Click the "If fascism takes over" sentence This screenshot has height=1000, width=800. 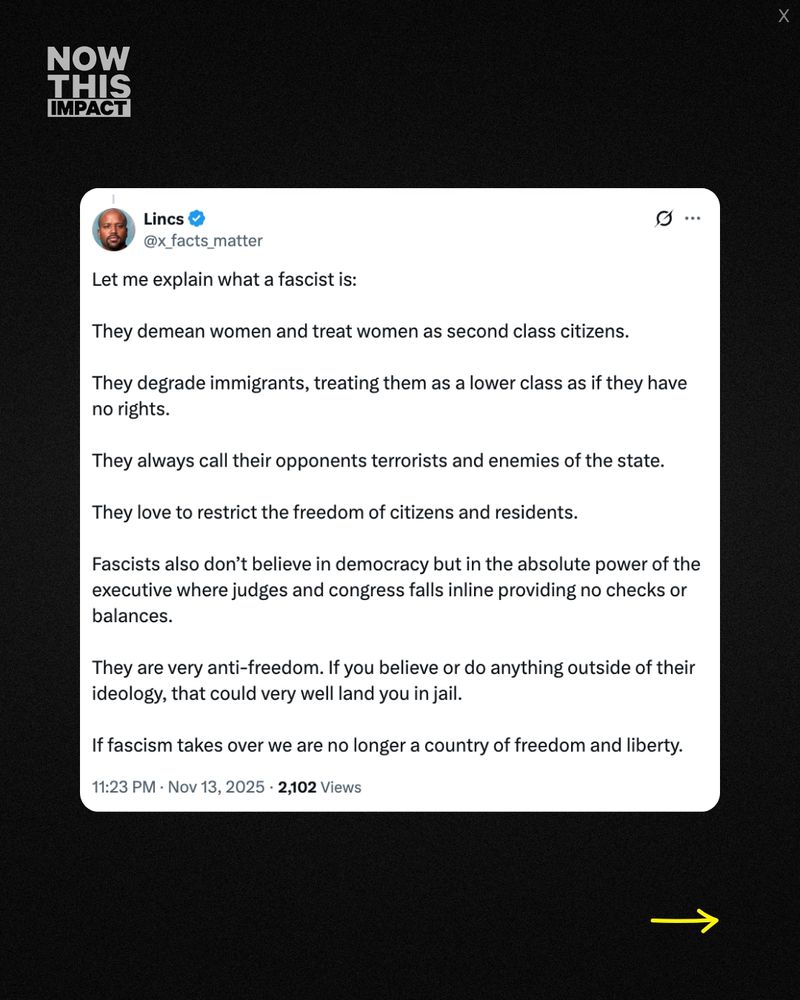point(387,745)
